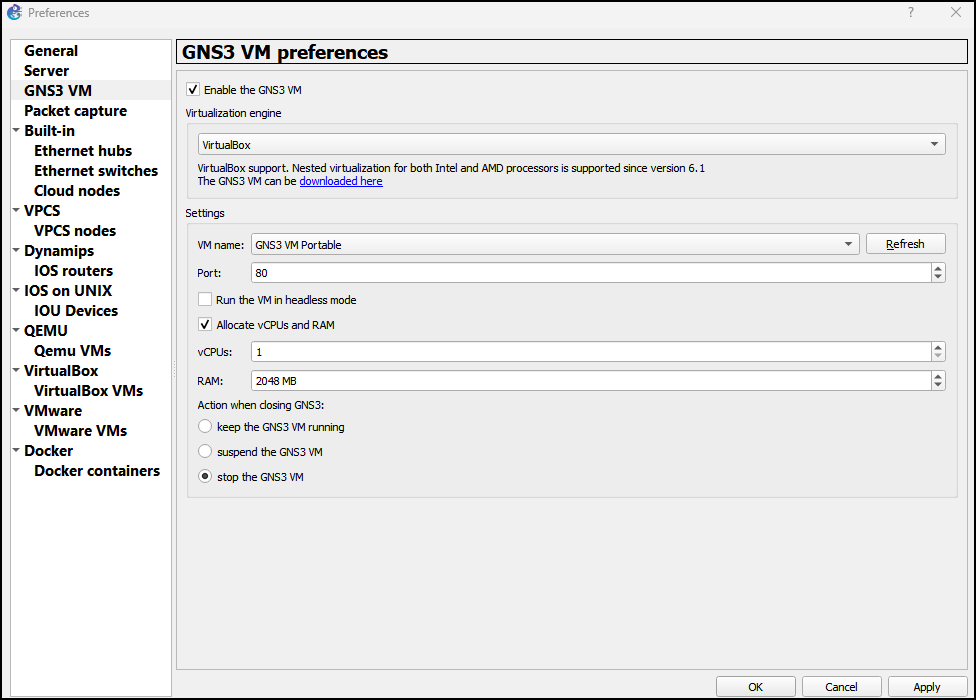The height and width of the screenshot is (700, 976).
Task: Open Server preferences page
Action: point(46,70)
